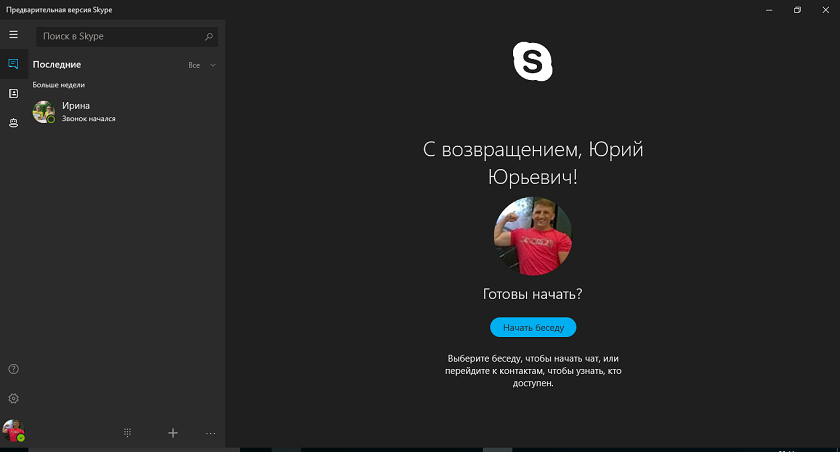
Task: Expand the Все filter dropdown
Action: click(202, 65)
